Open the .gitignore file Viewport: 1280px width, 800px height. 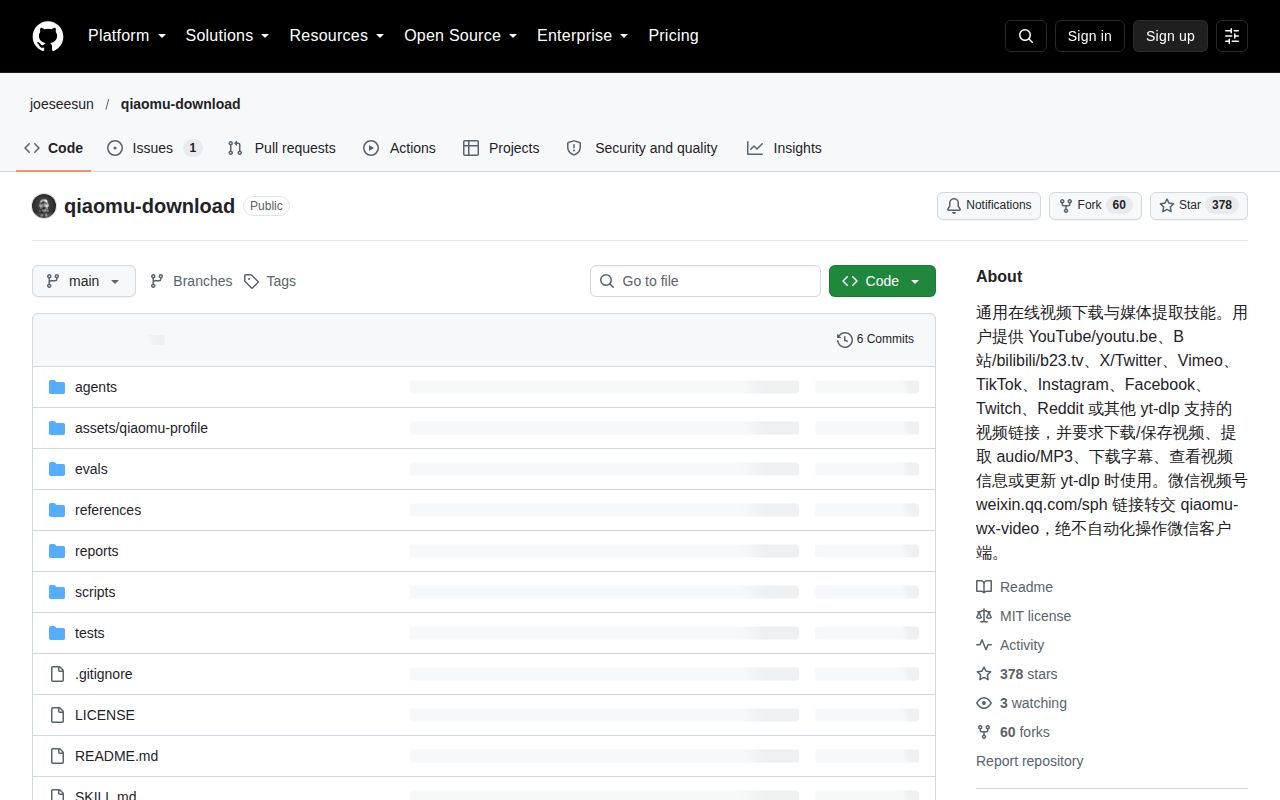(x=103, y=674)
